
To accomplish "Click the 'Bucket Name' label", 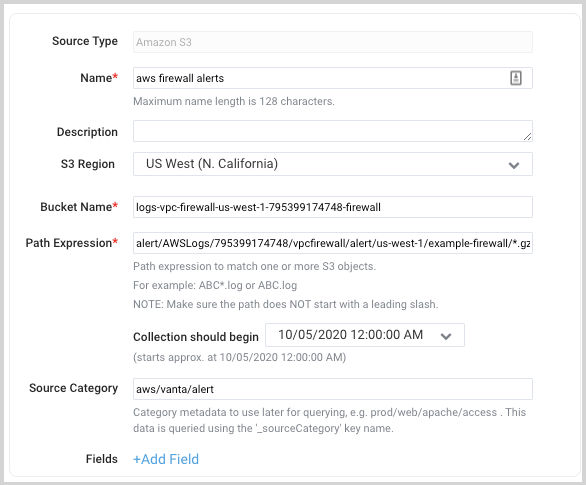I will (x=79, y=207).
